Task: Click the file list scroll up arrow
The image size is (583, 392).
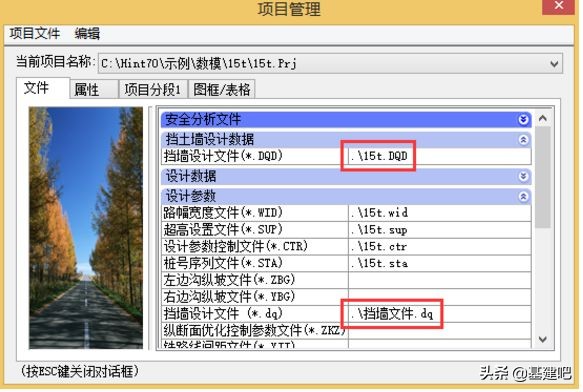Action: 542,119
